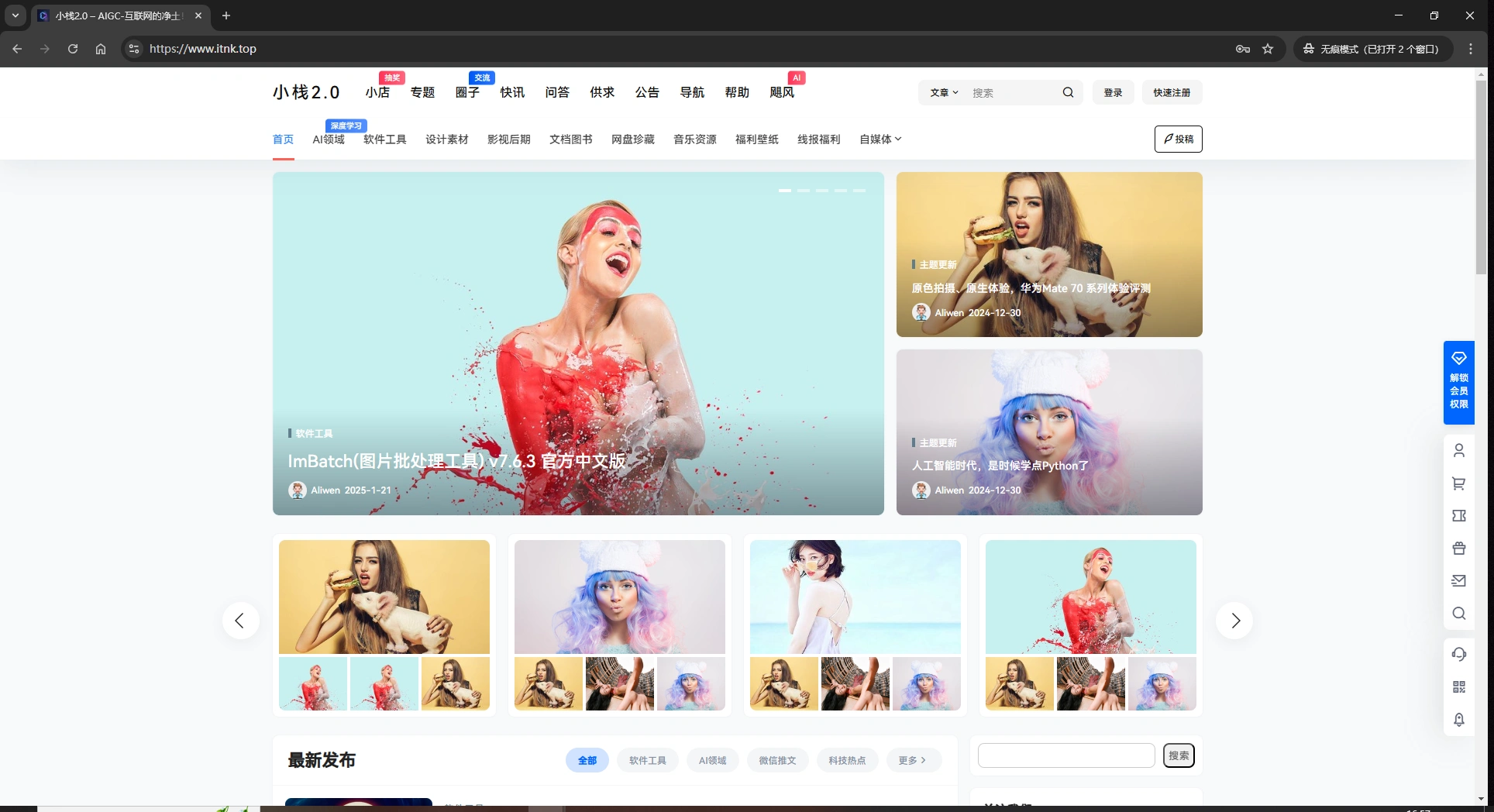Open the password key icon in address bar
Image resolution: width=1494 pixels, height=812 pixels.
[x=1243, y=49]
